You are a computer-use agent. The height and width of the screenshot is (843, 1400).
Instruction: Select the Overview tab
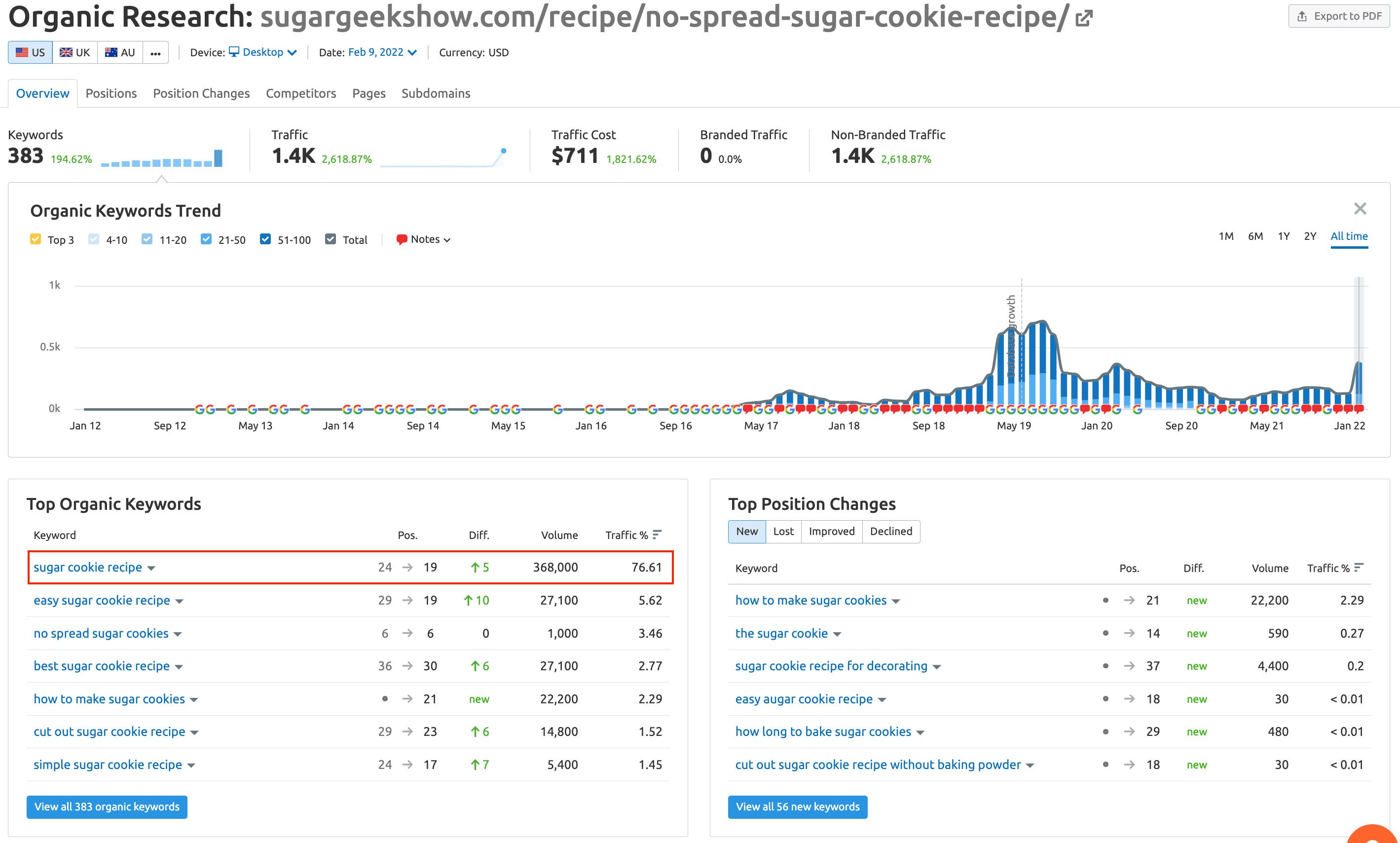point(42,93)
